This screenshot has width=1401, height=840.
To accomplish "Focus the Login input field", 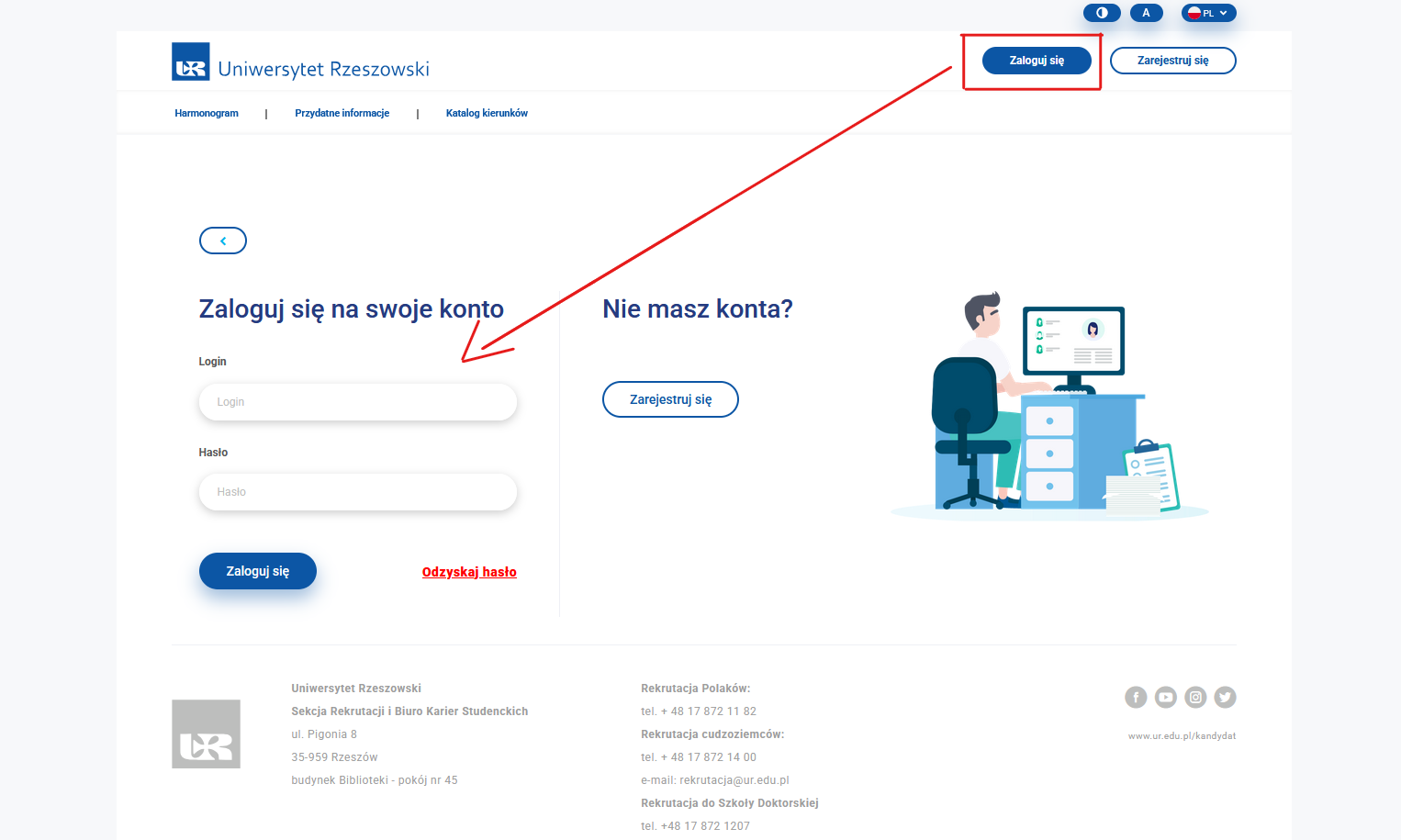I will [x=358, y=402].
